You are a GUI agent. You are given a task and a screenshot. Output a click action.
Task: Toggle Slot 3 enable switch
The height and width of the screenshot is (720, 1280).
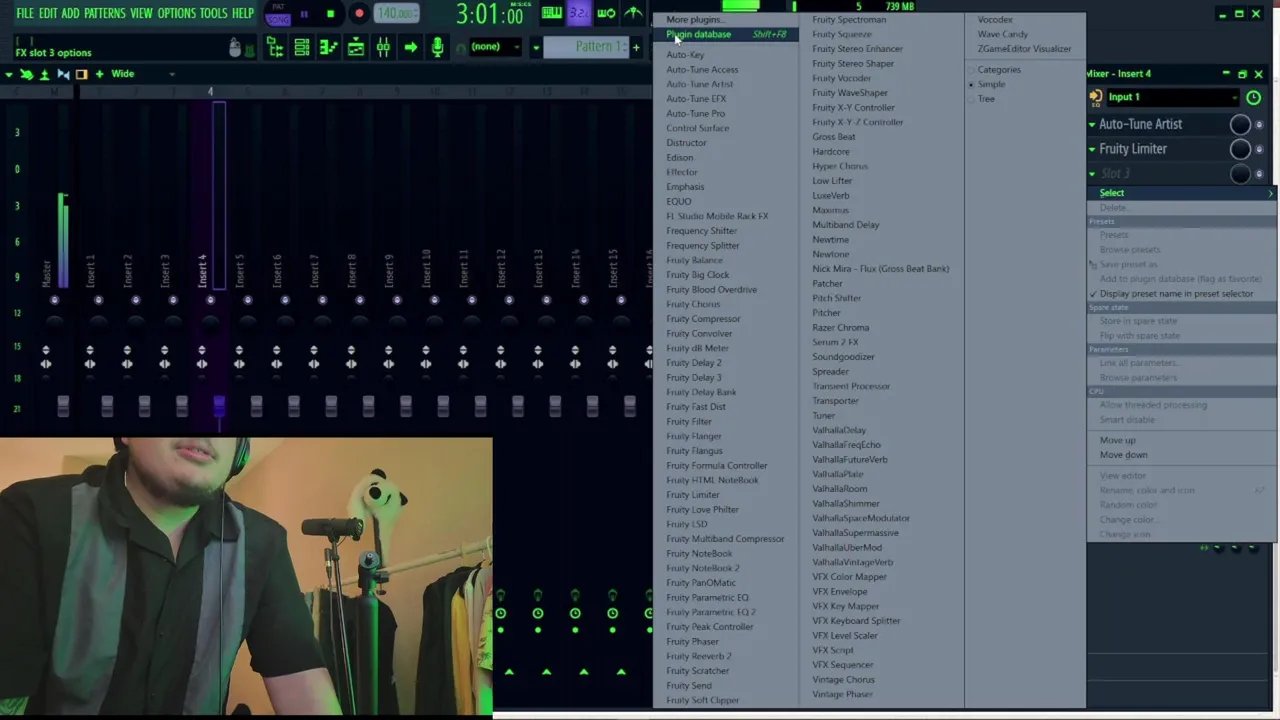1259,174
